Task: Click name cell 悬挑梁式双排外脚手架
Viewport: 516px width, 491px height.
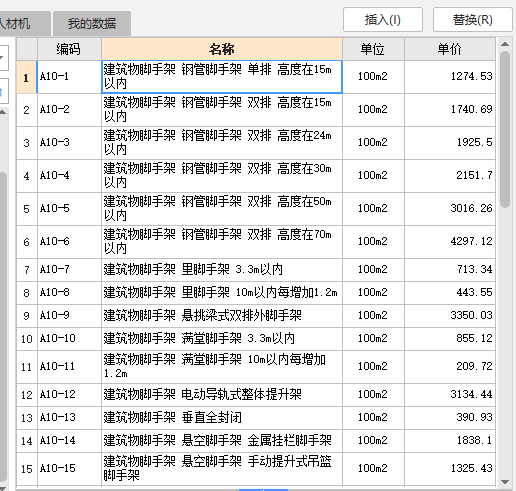Action: click(222, 316)
